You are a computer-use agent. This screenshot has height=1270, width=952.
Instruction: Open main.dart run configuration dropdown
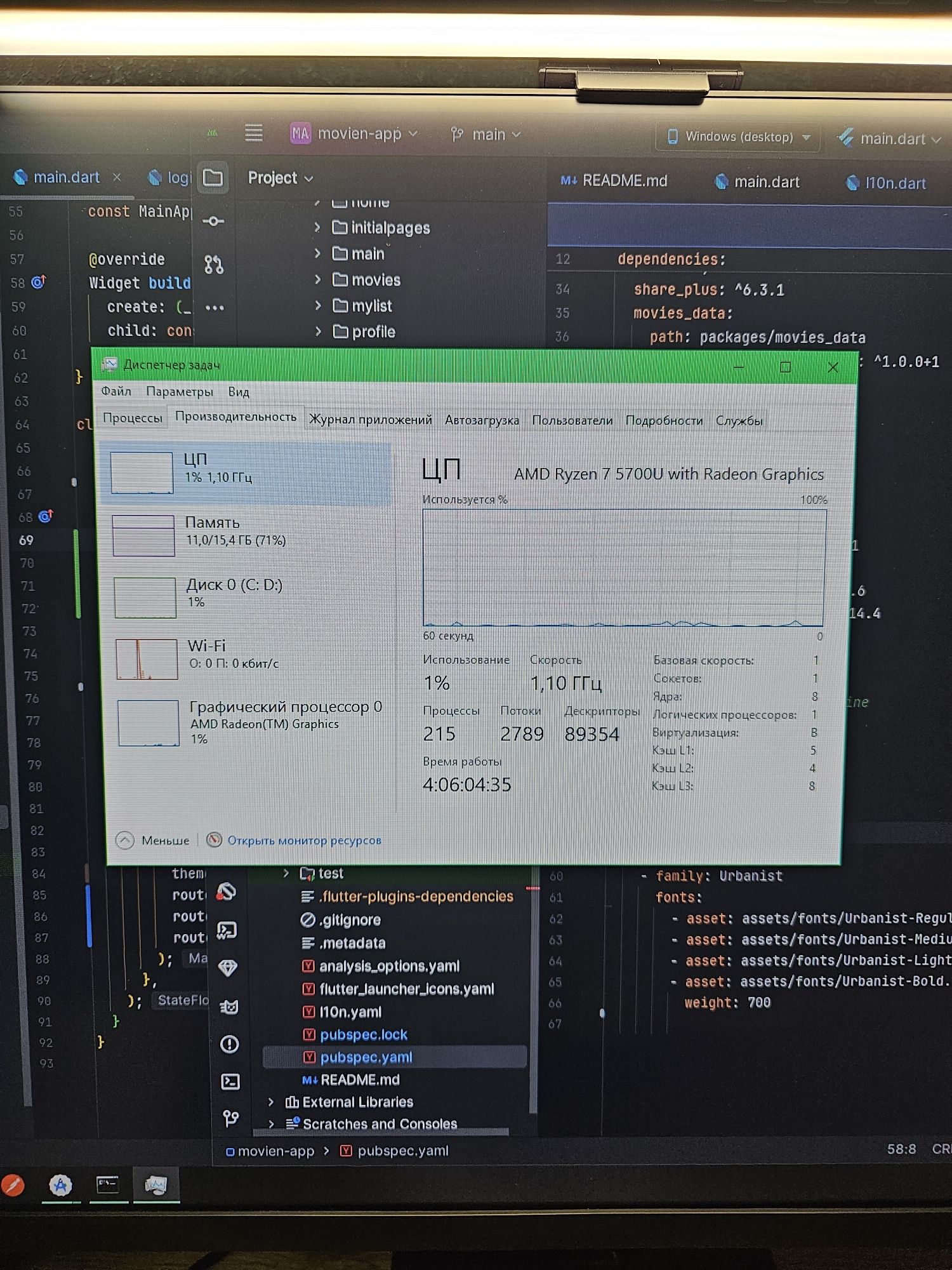point(890,138)
